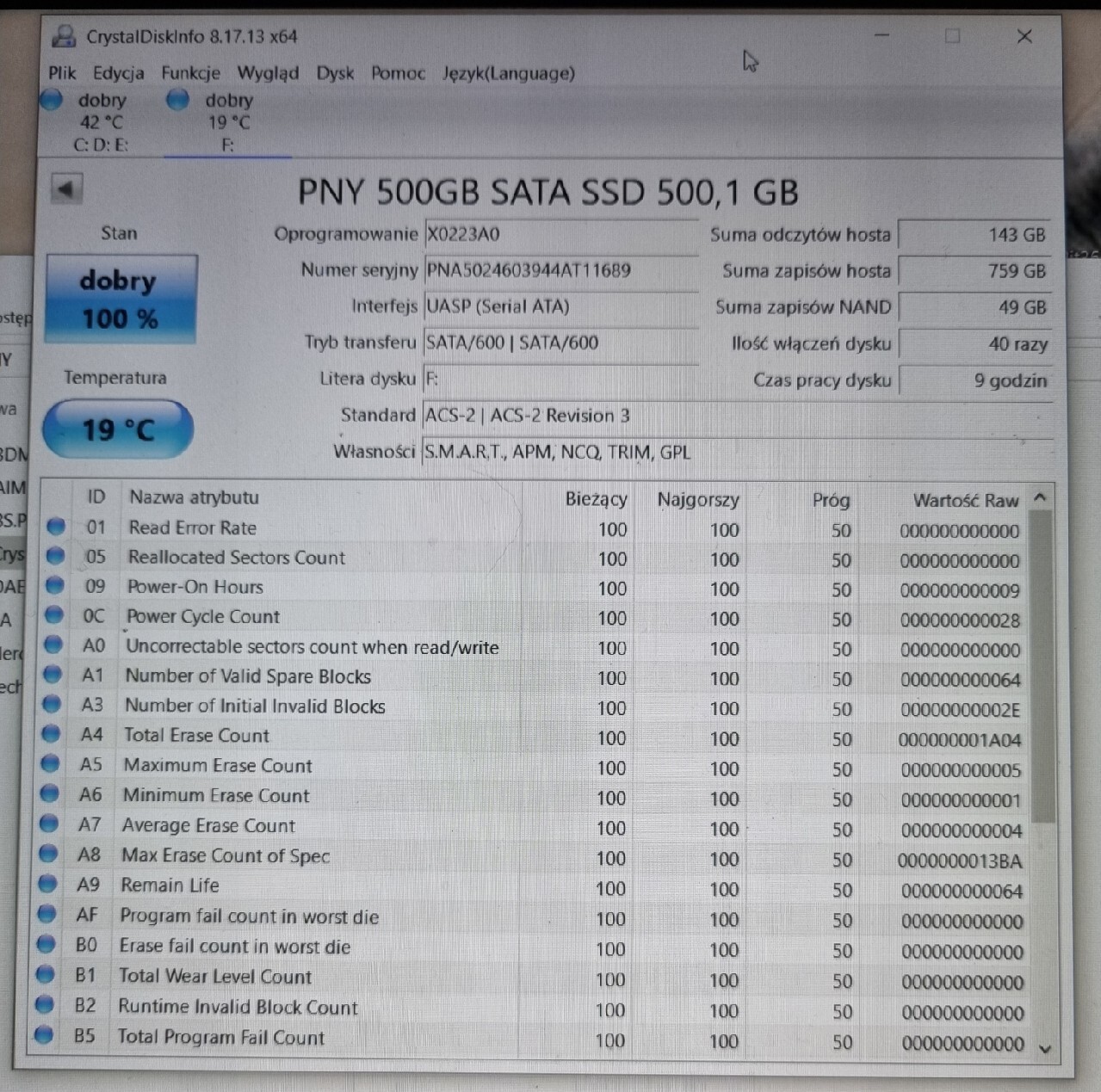Click the power on hours value 9 godzin
1101x1092 pixels.
tap(974, 380)
